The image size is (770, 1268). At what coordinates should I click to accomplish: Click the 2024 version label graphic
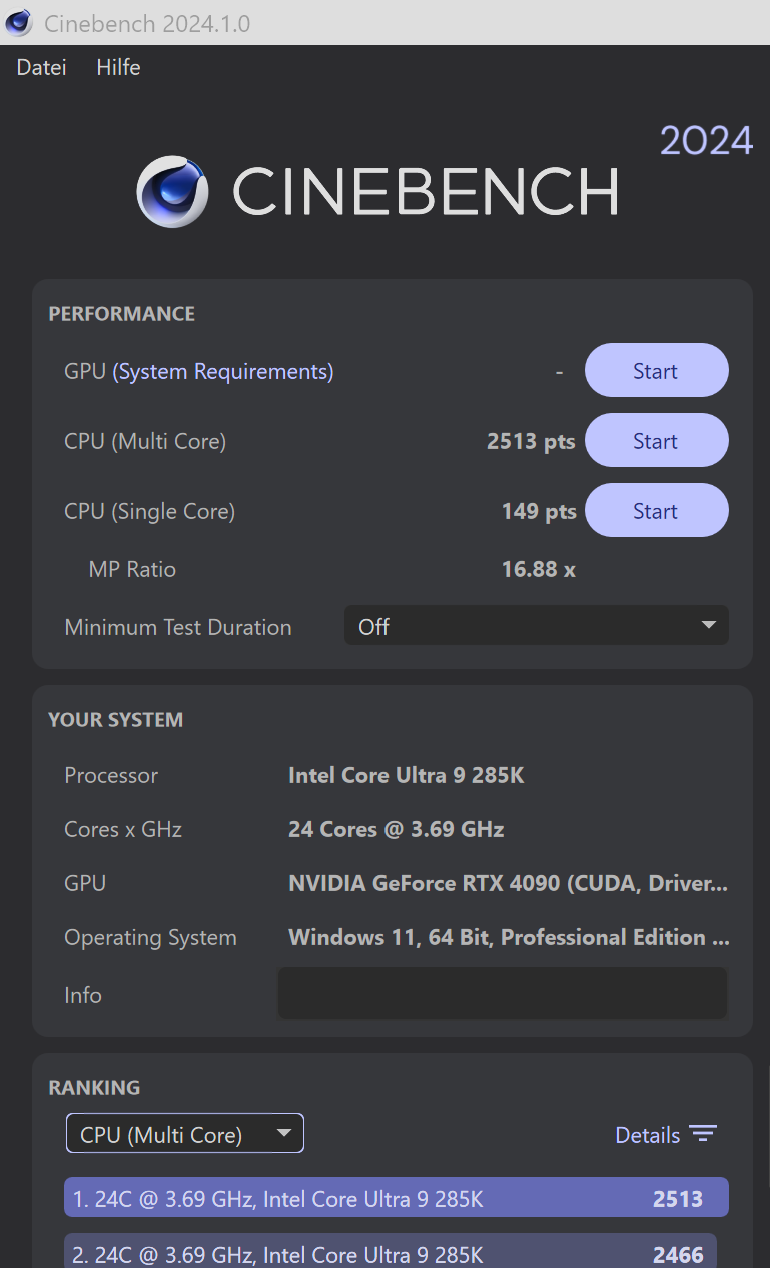[706, 140]
